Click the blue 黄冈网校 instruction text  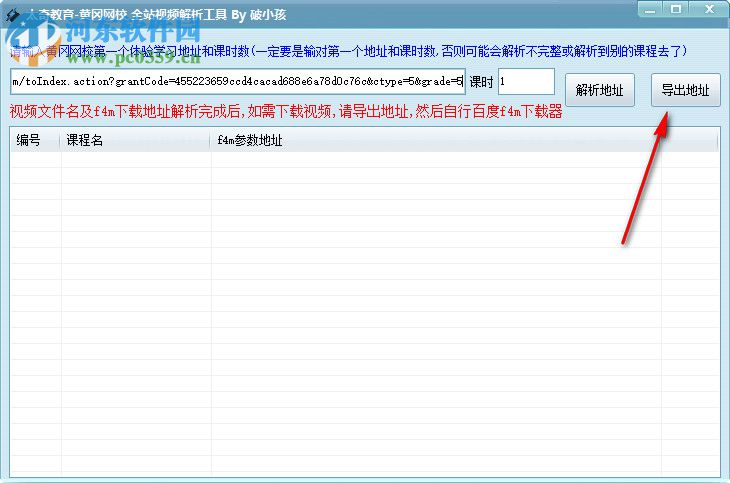click(348, 51)
